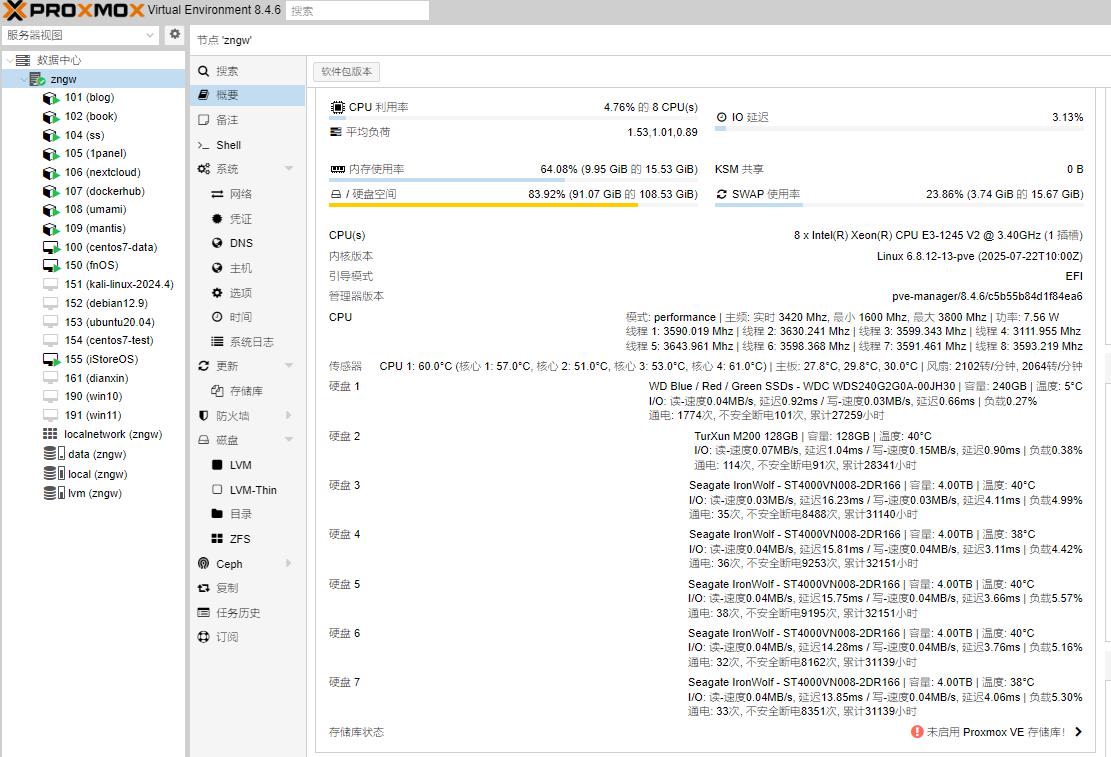
Task: Click the 任务历史 task history icon
Action: (204, 613)
